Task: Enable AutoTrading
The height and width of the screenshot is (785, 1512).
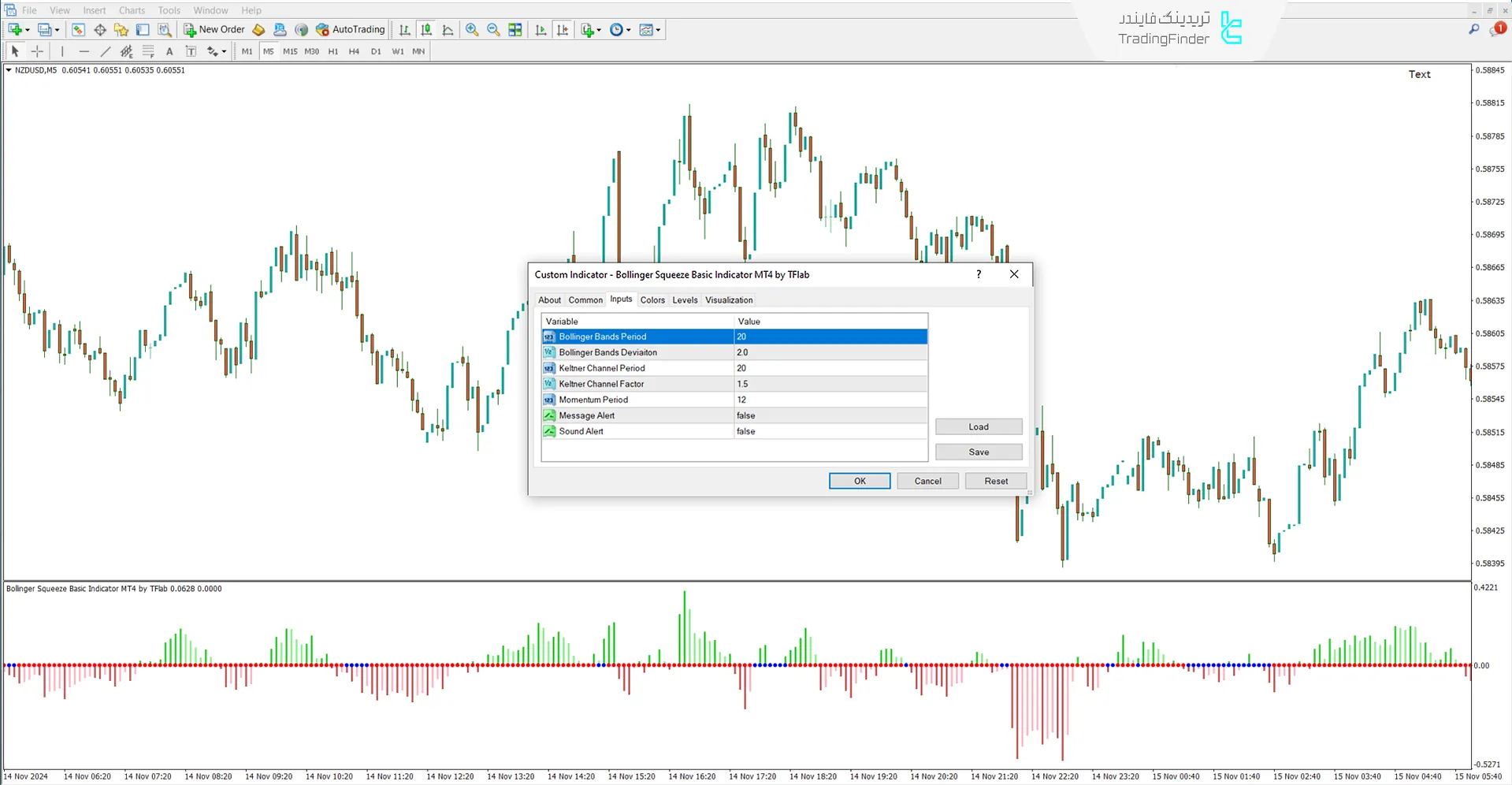Action: [x=351, y=29]
